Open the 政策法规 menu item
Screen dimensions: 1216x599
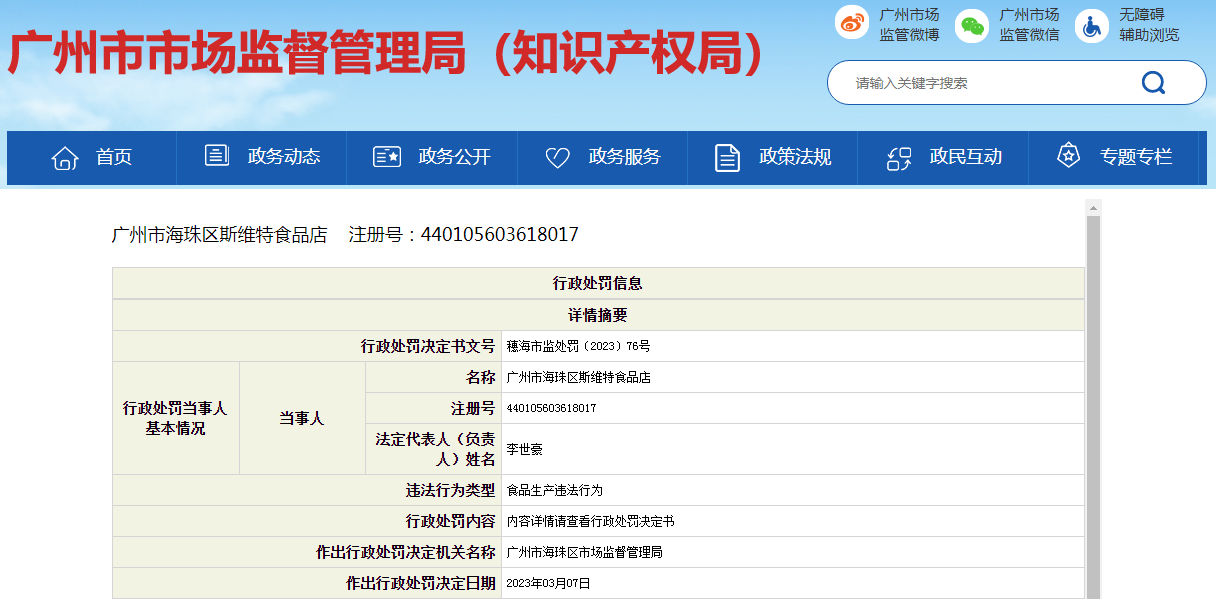(773, 157)
